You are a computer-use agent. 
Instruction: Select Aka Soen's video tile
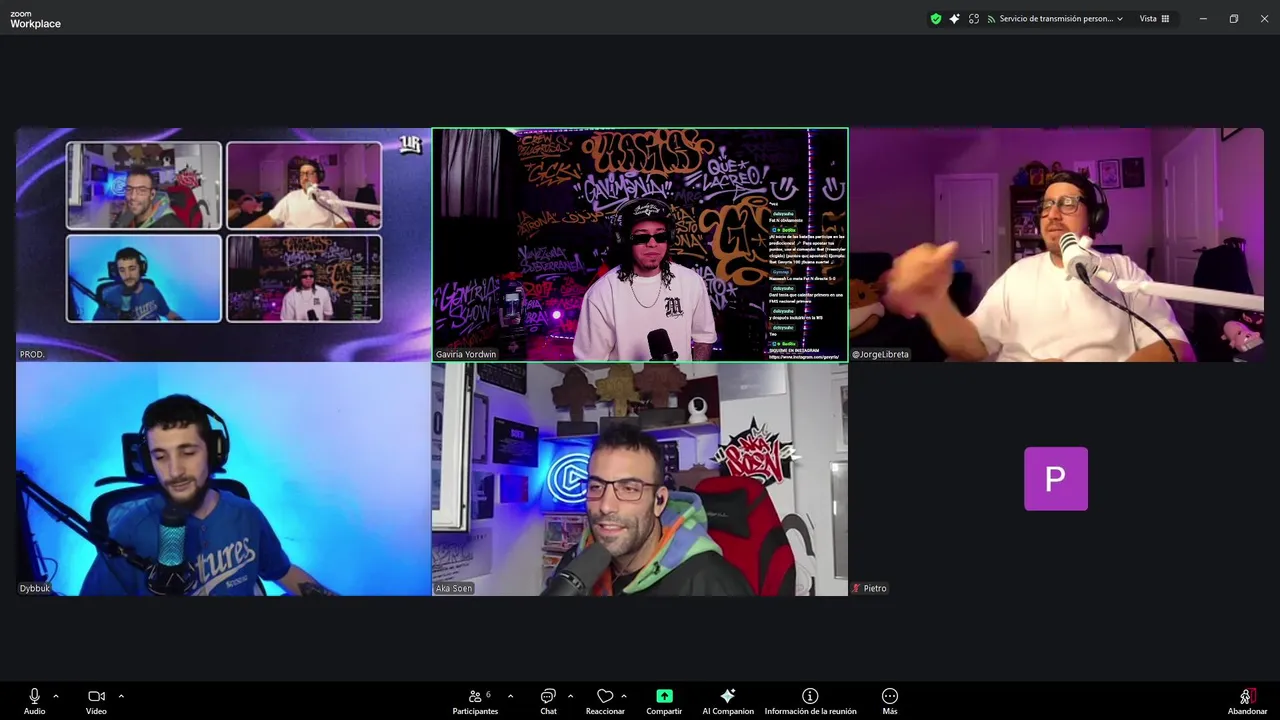[x=640, y=479]
